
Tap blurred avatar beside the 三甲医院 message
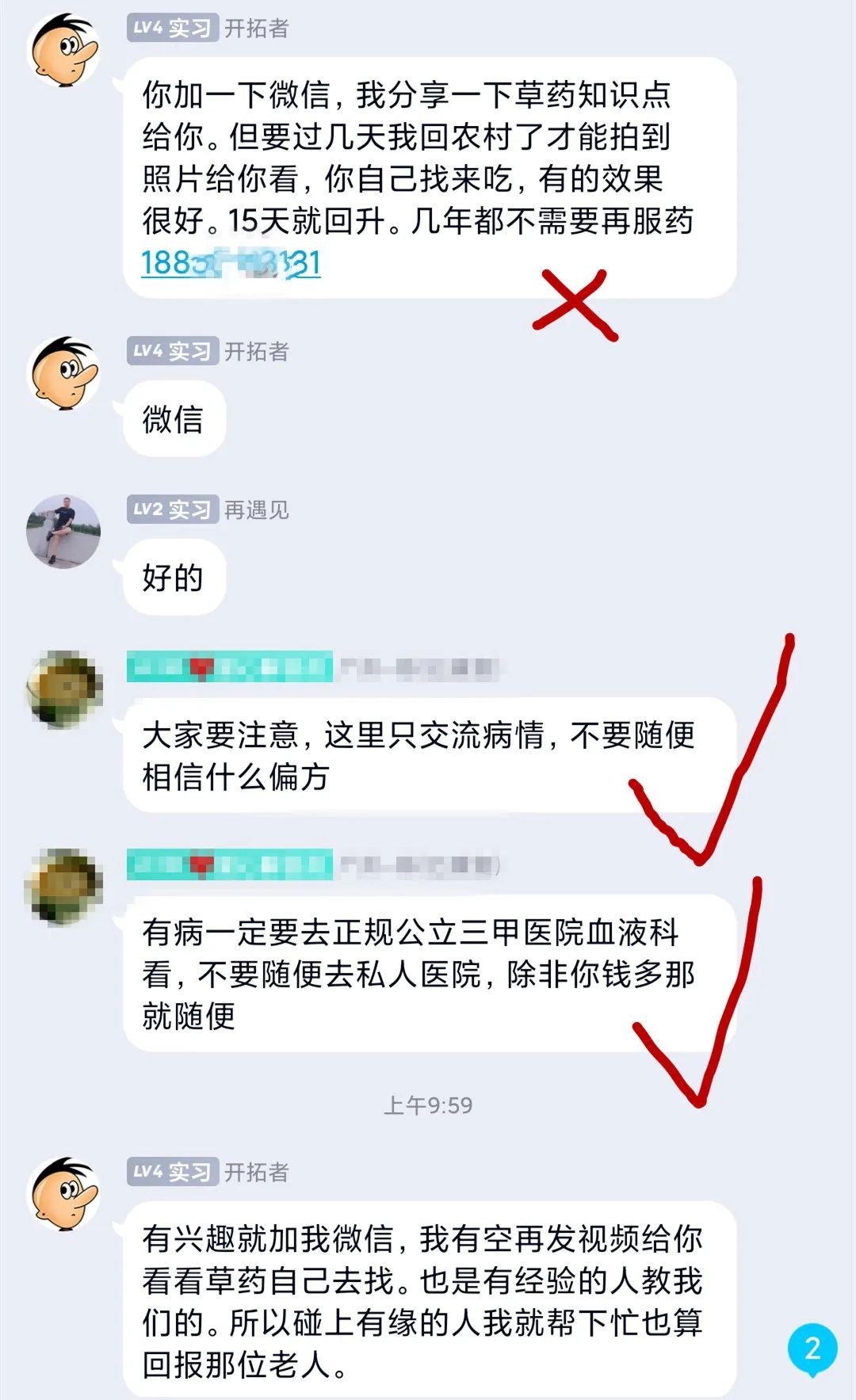coord(64,887)
